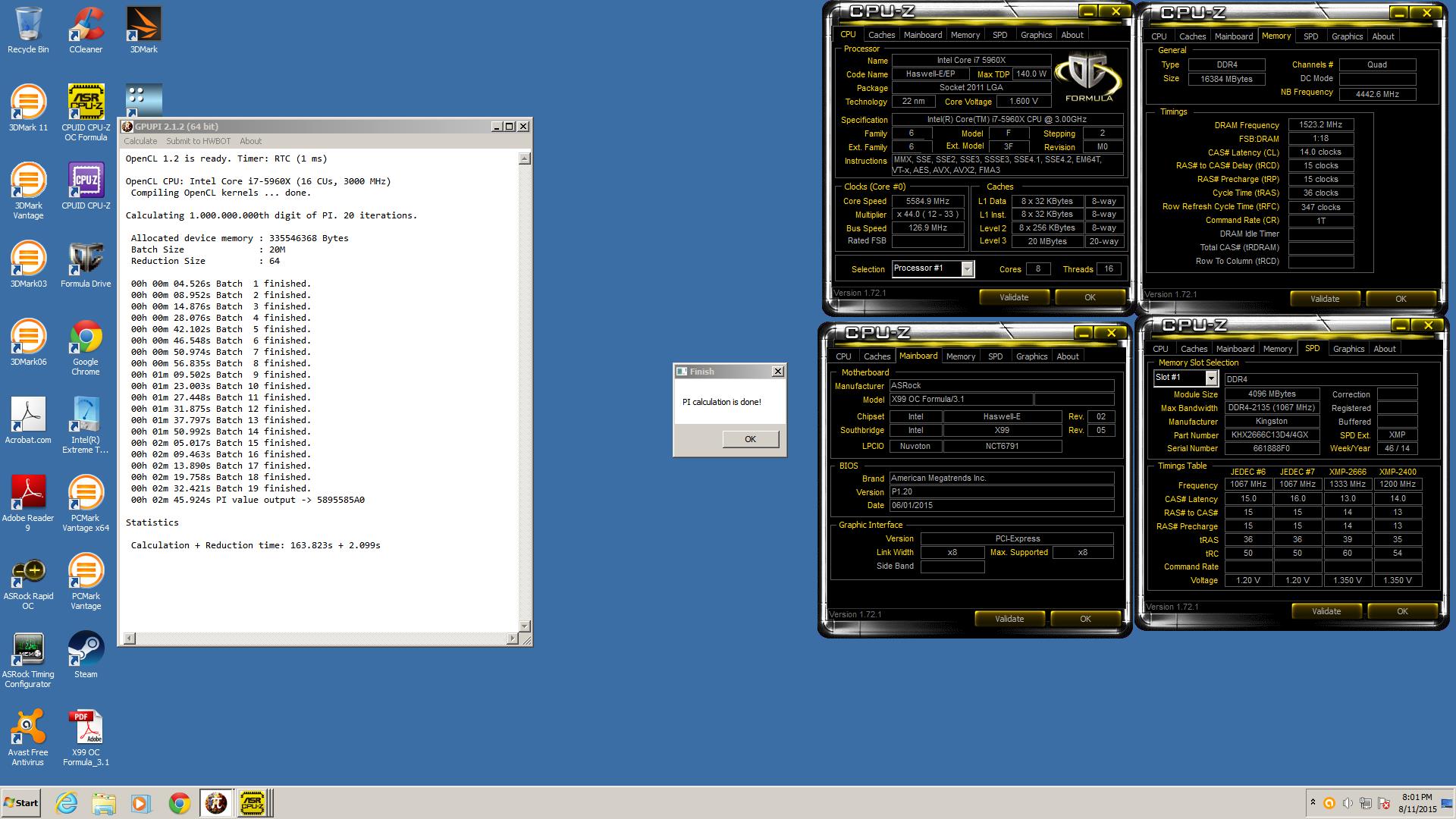Launch CPUID CPU-Z OC Formula desktop icon
This screenshot has width=1456, height=819.
point(86,112)
